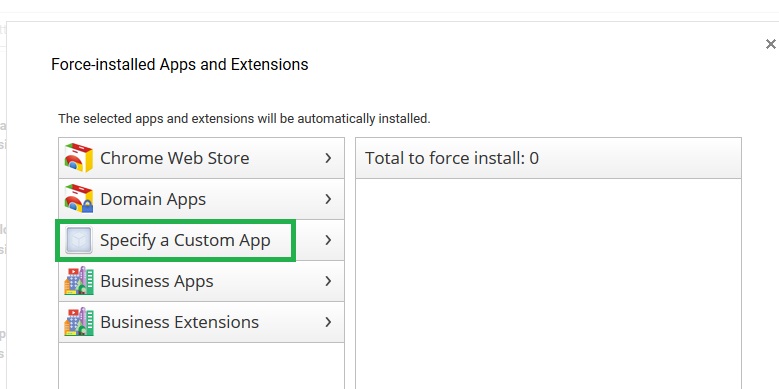
Task: Expand the Business Apps chevron
Action: pyautogui.click(x=328, y=281)
